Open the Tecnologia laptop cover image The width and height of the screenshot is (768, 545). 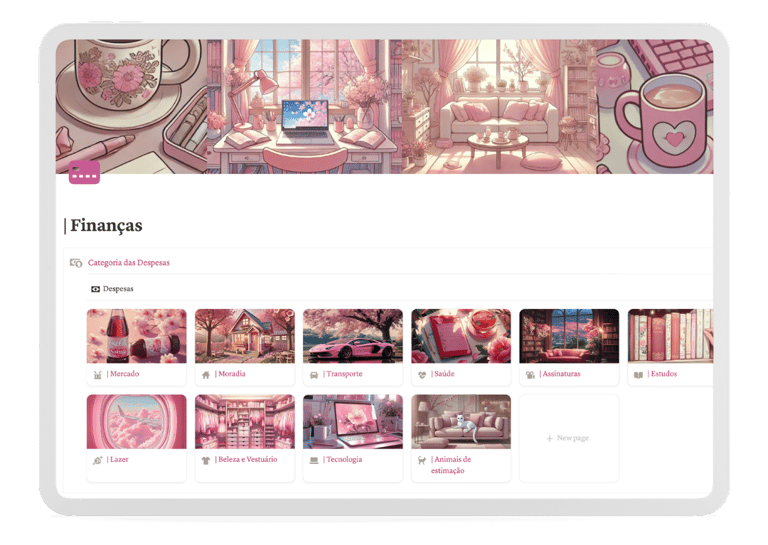tap(353, 422)
